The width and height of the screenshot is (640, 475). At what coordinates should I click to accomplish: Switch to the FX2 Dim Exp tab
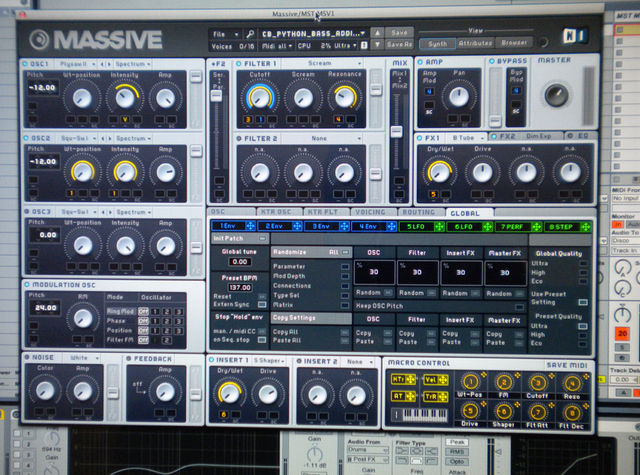click(x=524, y=136)
